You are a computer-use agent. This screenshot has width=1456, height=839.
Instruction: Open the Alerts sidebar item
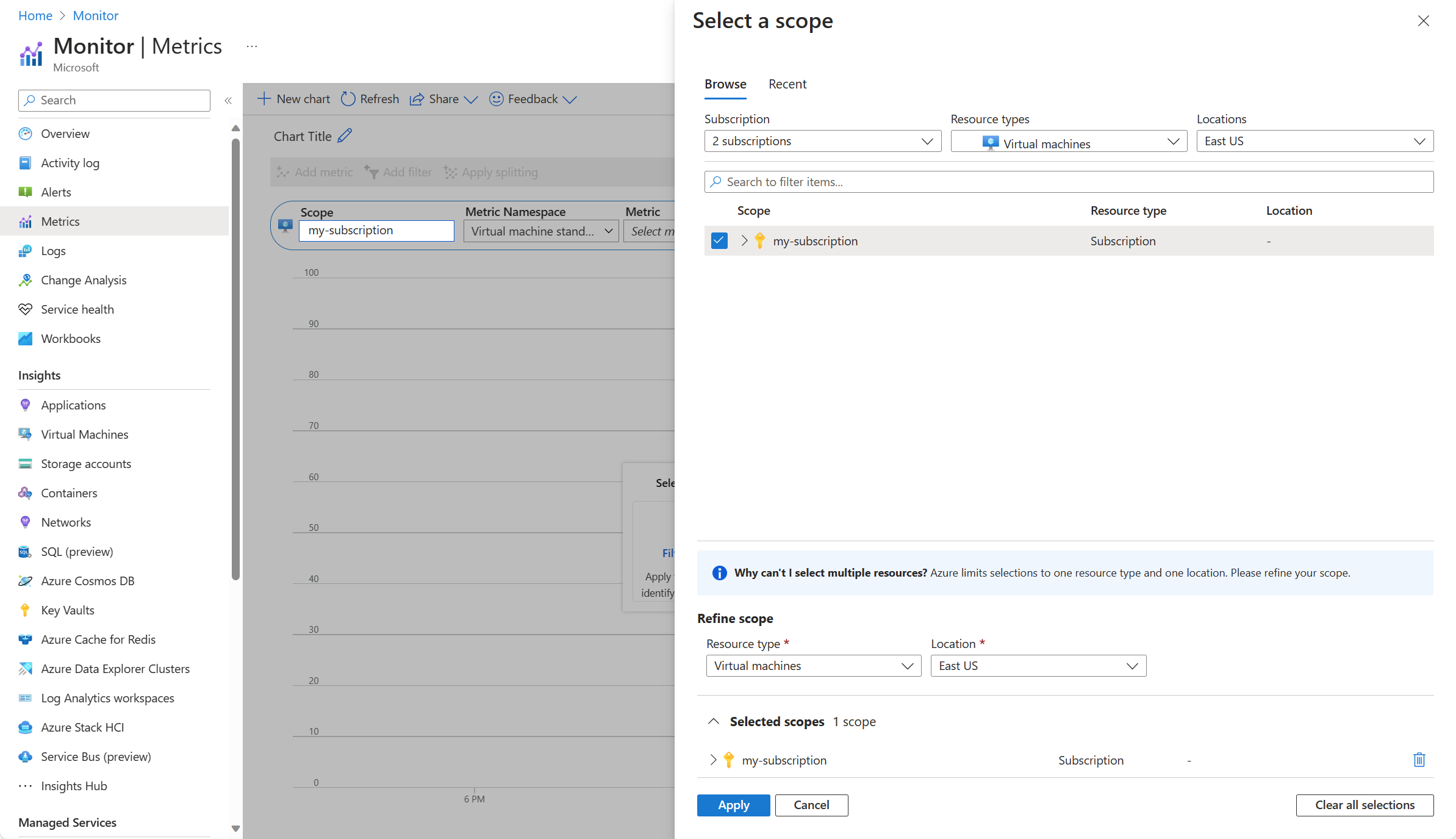coord(56,192)
